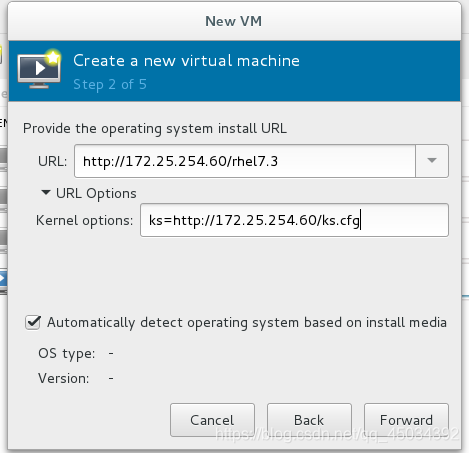Click the New VM title bar text
Viewport: 469px width, 453px height.
pos(233,21)
